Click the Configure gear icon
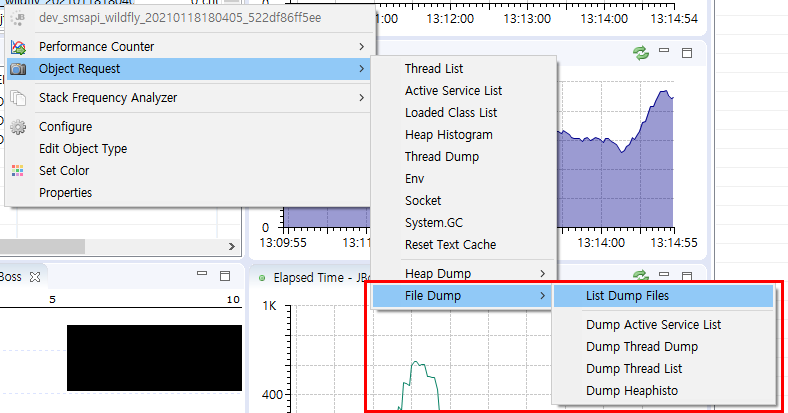The height and width of the screenshot is (413, 788). pyautogui.click(x=18, y=127)
